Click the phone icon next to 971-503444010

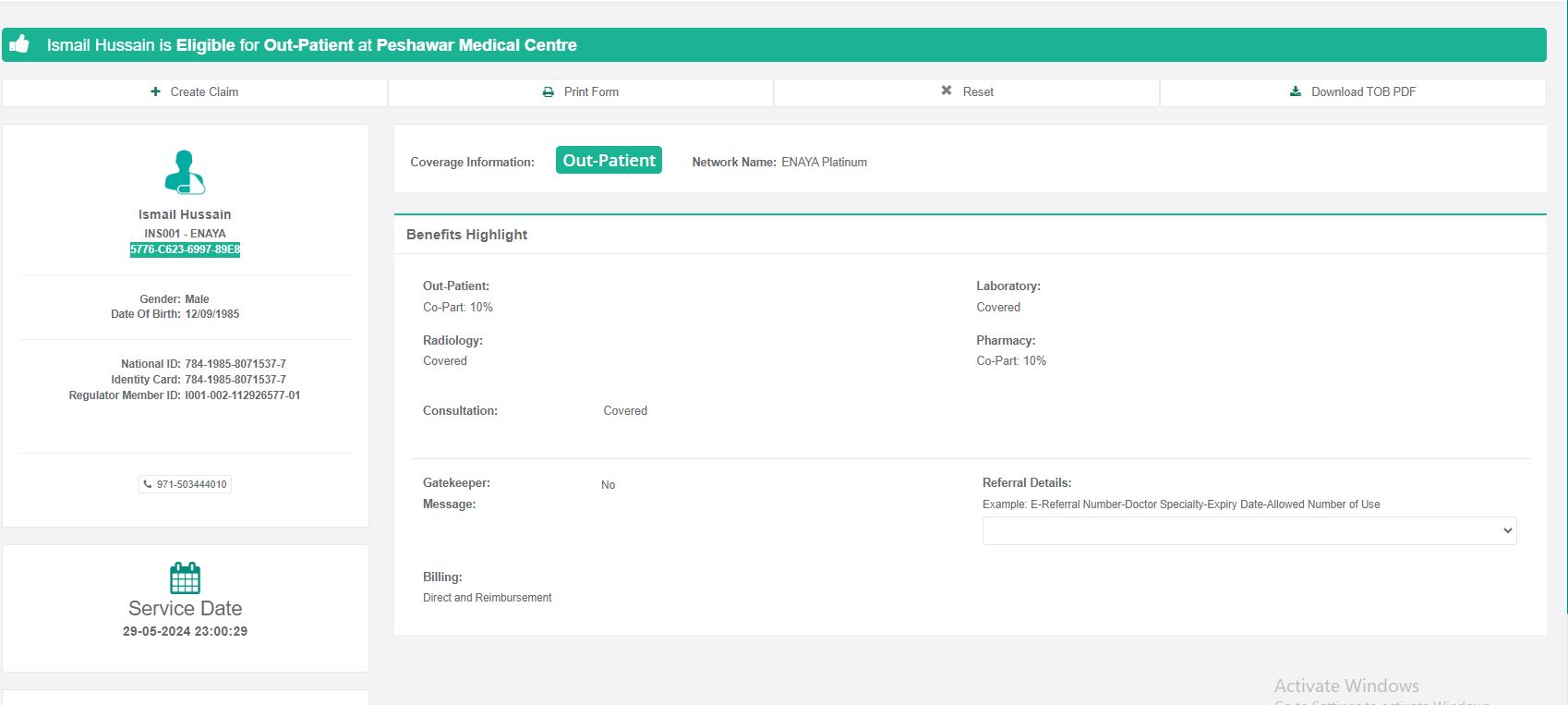(x=148, y=484)
